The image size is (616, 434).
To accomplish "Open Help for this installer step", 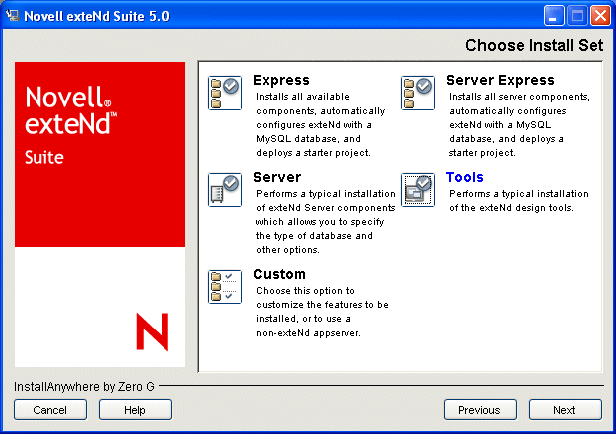I will pos(135,410).
